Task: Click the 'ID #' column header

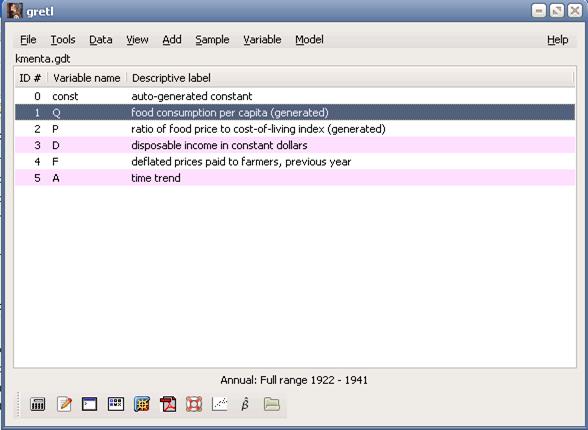Action: 31,78
